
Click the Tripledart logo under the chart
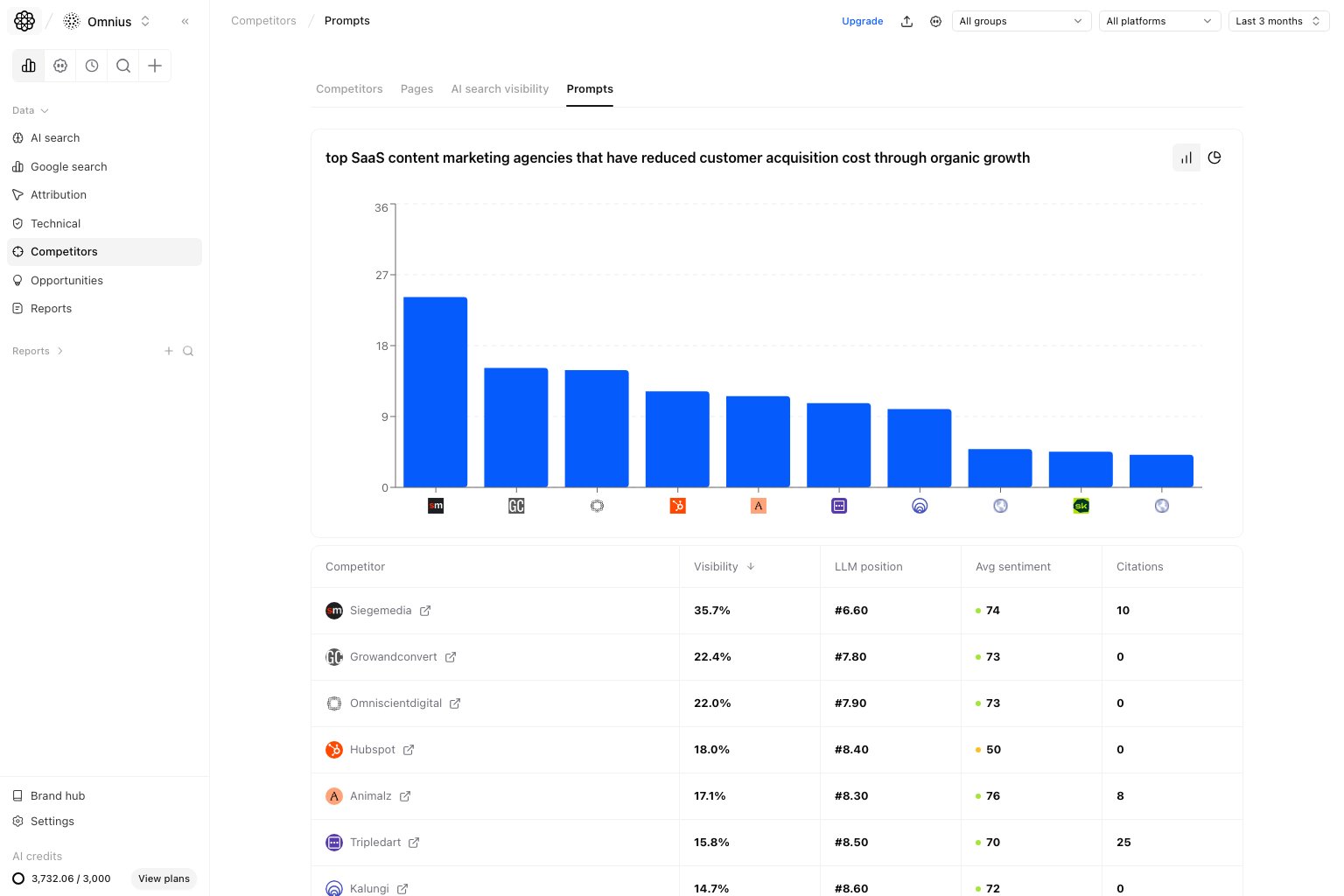(839, 506)
